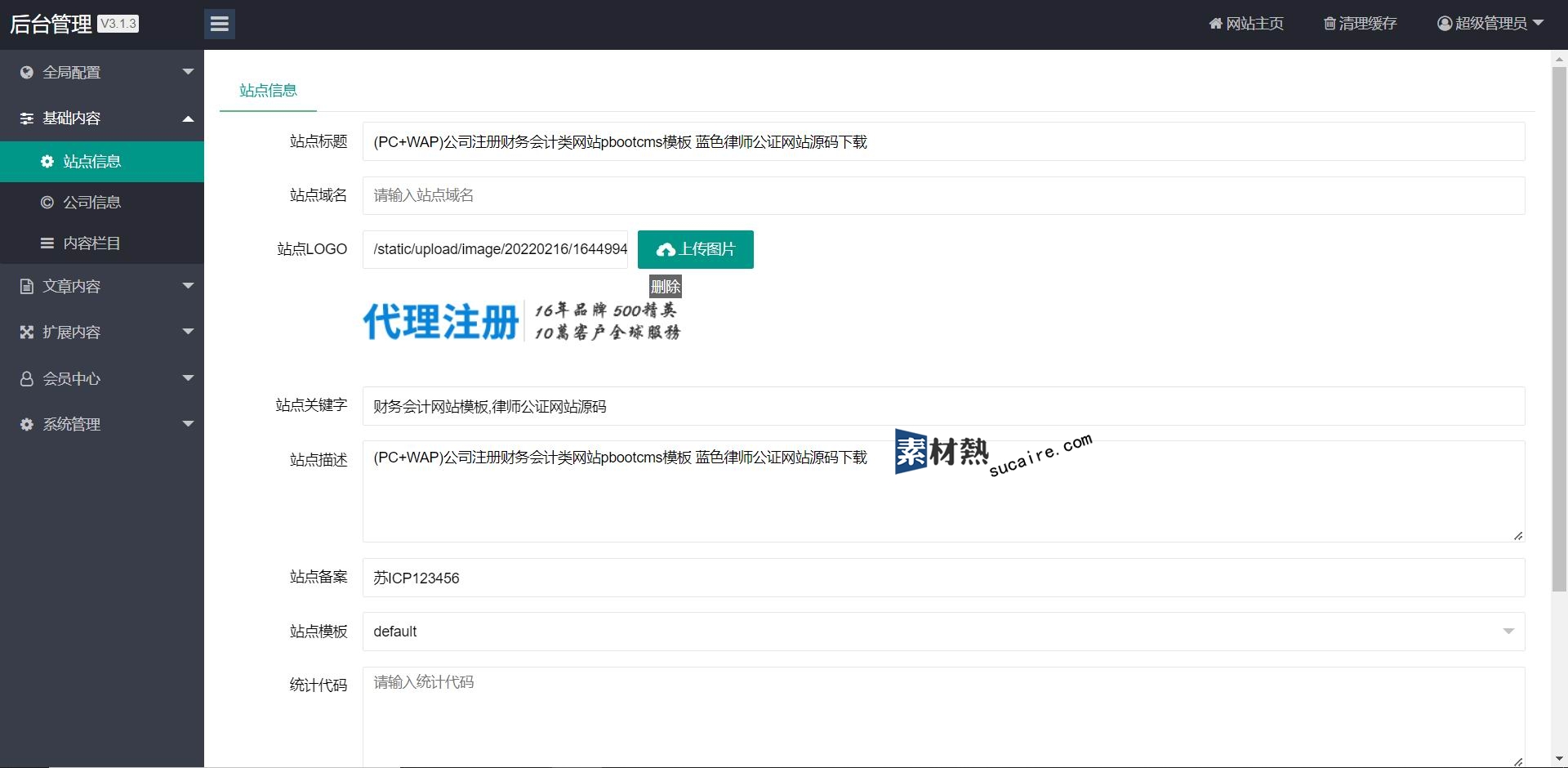Click the lock icon beside 会员中心

click(27, 379)
